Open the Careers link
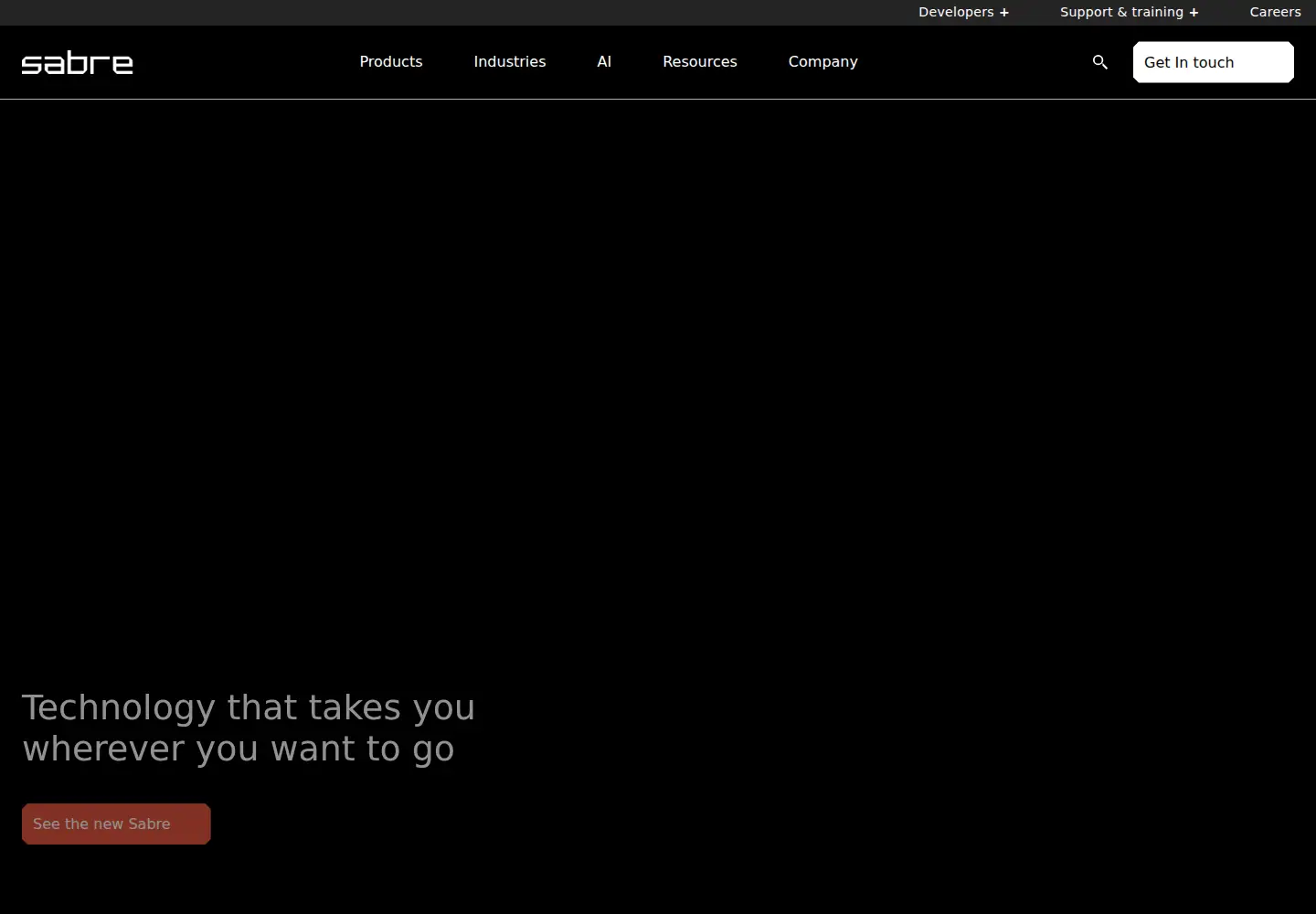This screenshot has height=914, width=1316. click(x=1275, y=12)
